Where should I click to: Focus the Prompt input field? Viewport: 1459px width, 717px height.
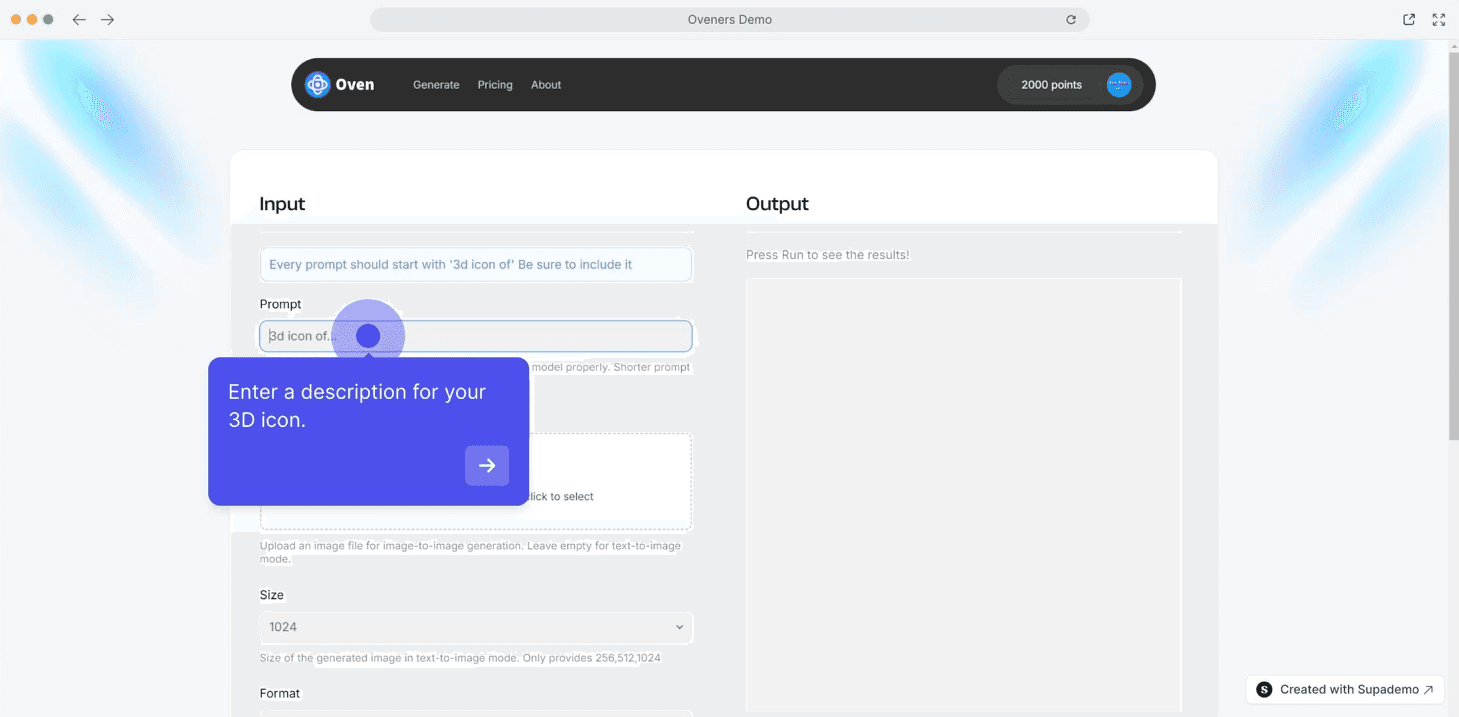[476, 336]
